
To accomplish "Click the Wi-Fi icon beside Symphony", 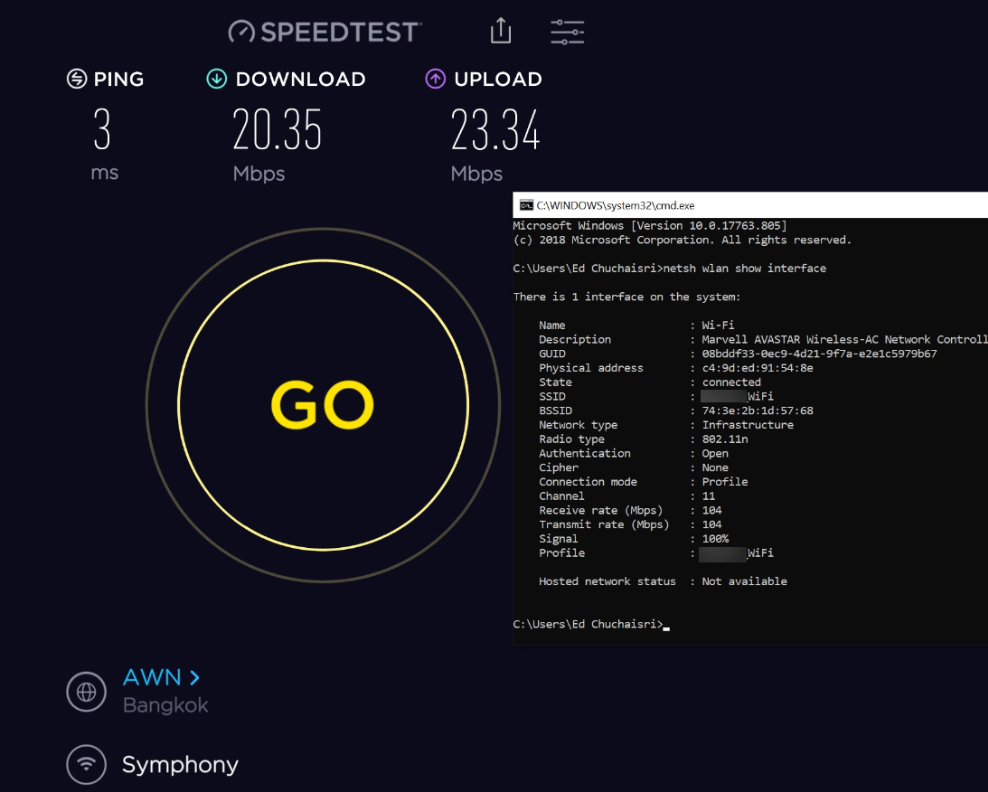I will coord(86,764).
